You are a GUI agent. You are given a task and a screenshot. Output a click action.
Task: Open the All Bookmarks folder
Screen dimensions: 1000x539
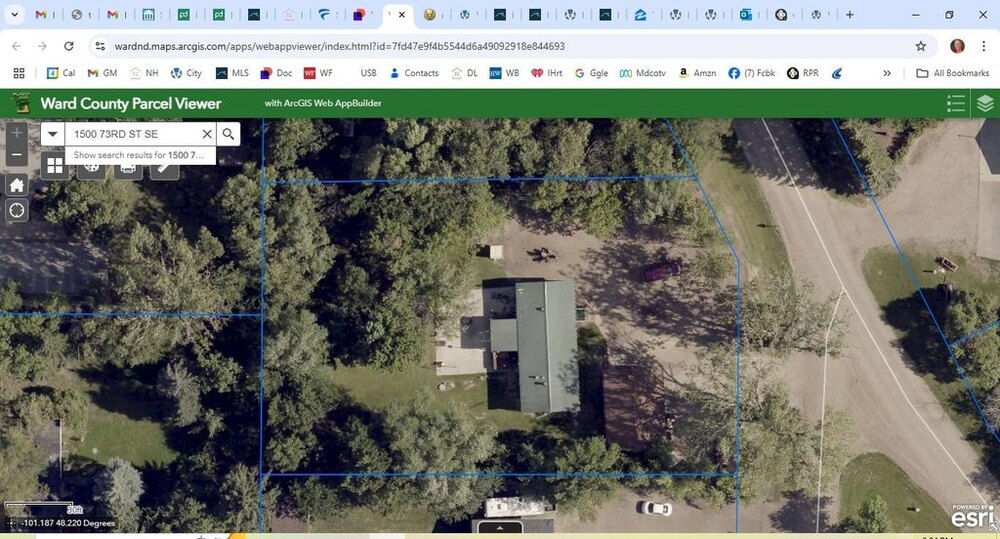pos(952,73)
